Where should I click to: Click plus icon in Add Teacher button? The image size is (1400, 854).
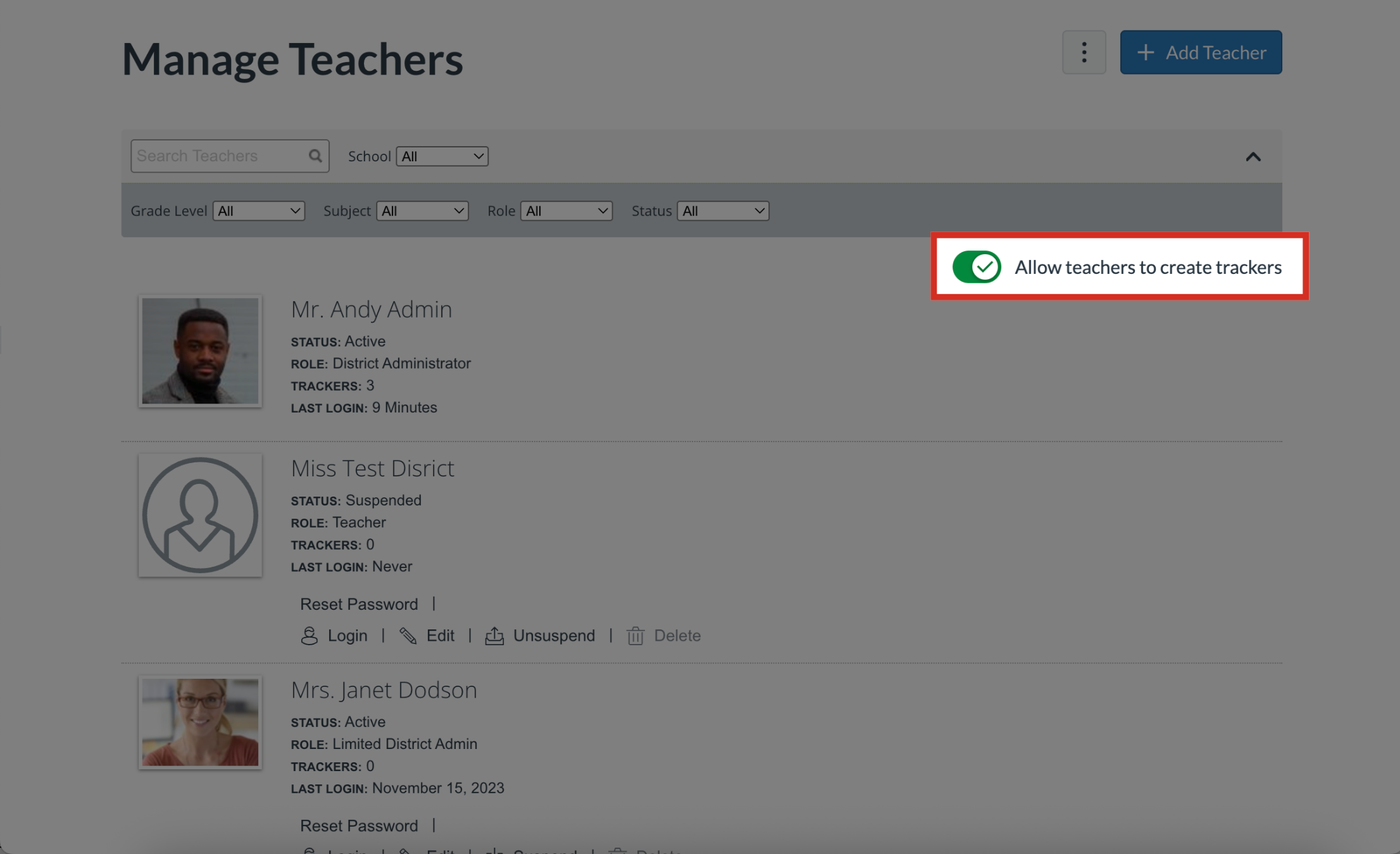coord(1146,53)
